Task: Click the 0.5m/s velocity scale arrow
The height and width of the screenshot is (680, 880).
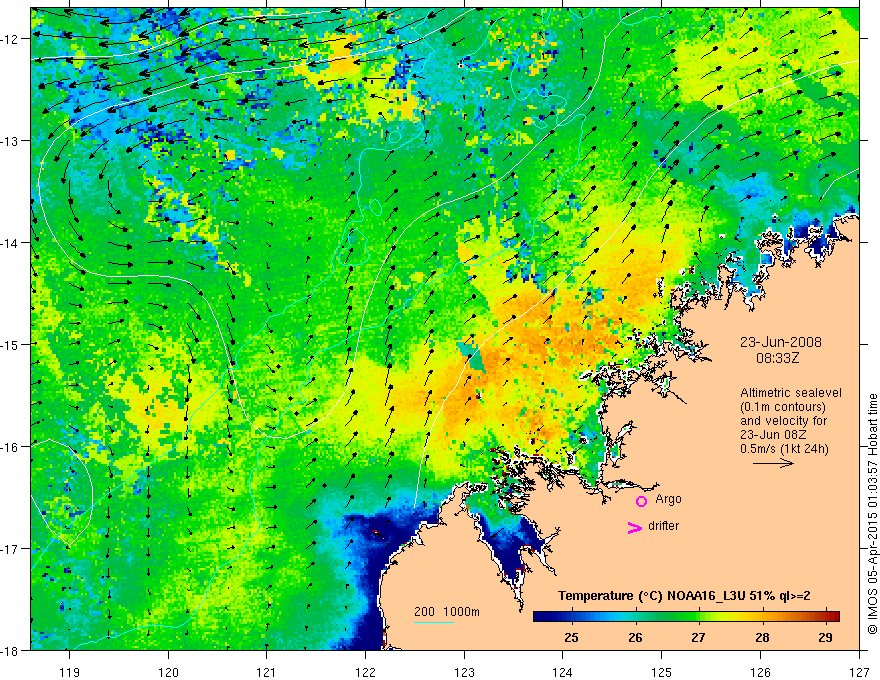Action: click(773, 463)
